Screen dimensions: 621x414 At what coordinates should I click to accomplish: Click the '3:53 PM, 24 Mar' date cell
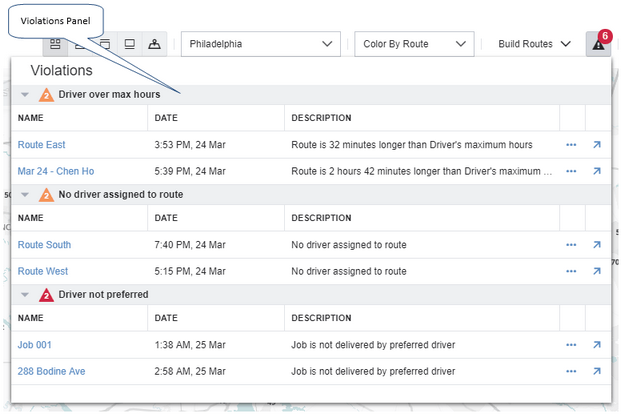[x=190, y=145]
